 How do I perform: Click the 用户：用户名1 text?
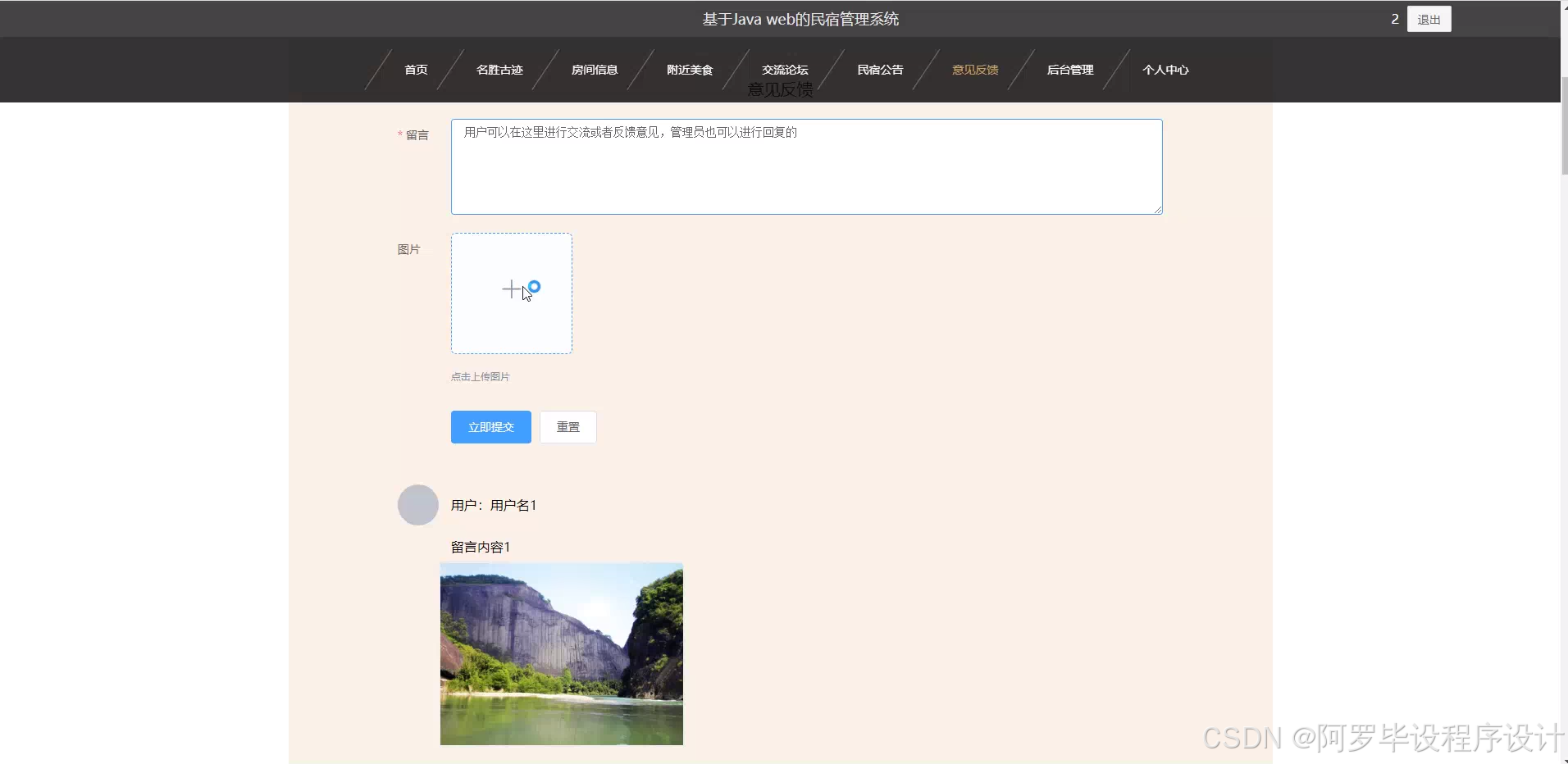click(x=494, y=505)
